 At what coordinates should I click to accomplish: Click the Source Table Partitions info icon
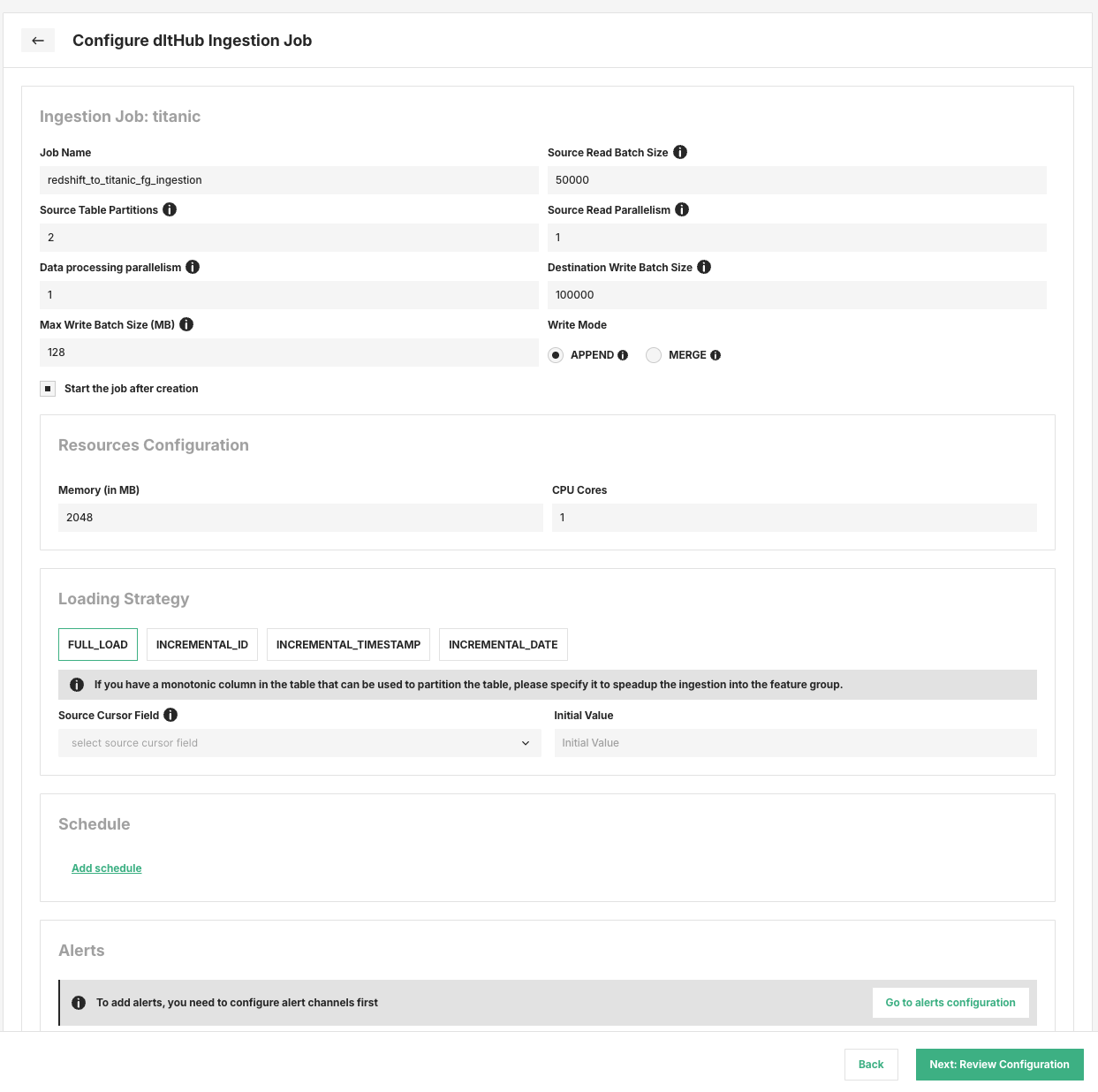click(x=170, y=209)
